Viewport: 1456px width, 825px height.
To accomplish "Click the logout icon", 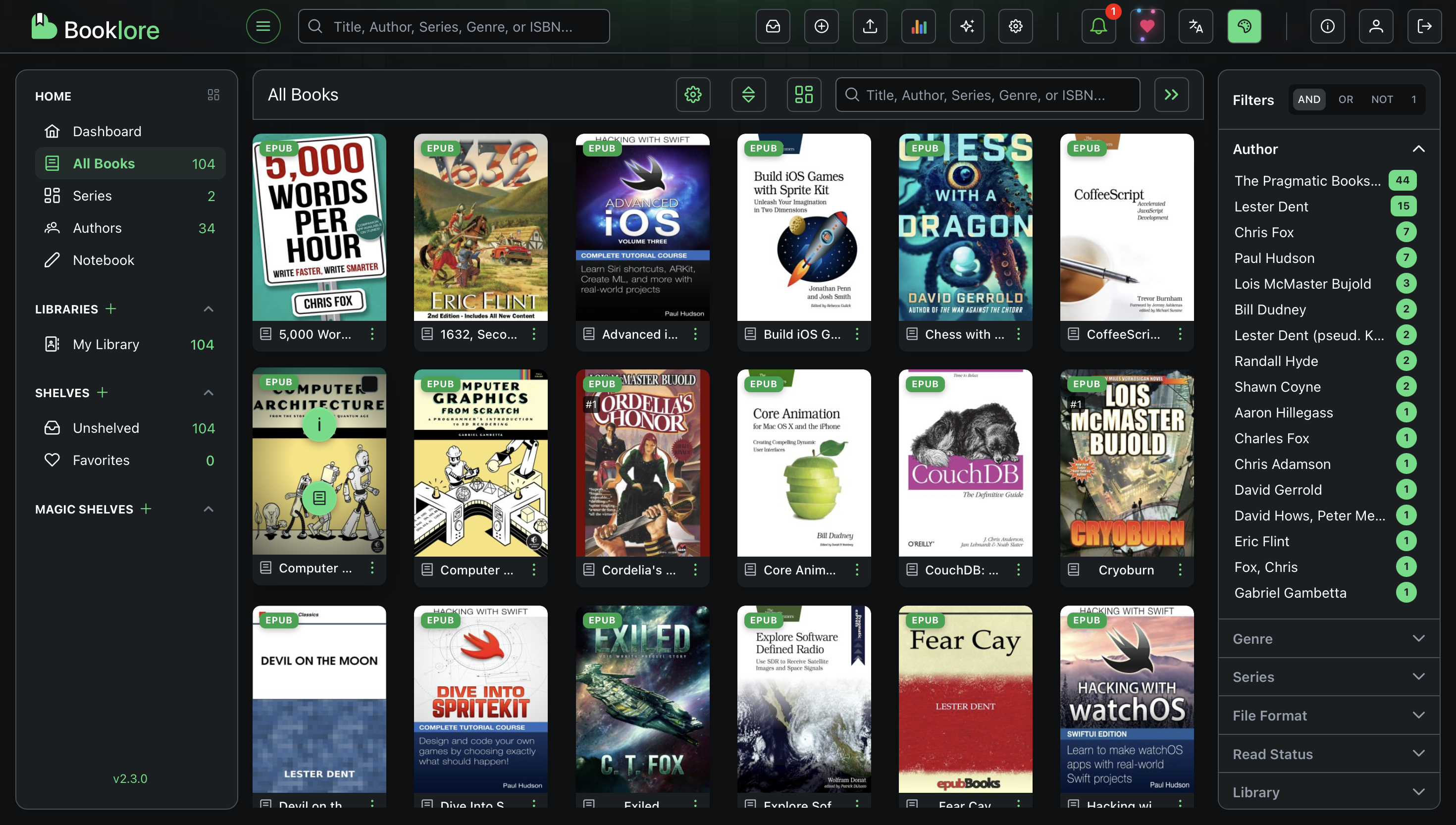I will pos(1425,26).
